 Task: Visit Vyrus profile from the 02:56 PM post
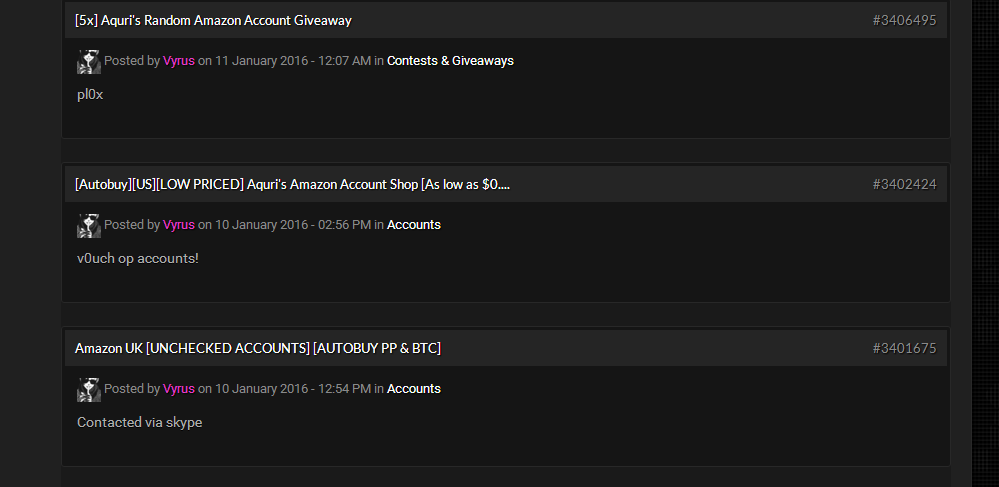(x=179, y=225)
